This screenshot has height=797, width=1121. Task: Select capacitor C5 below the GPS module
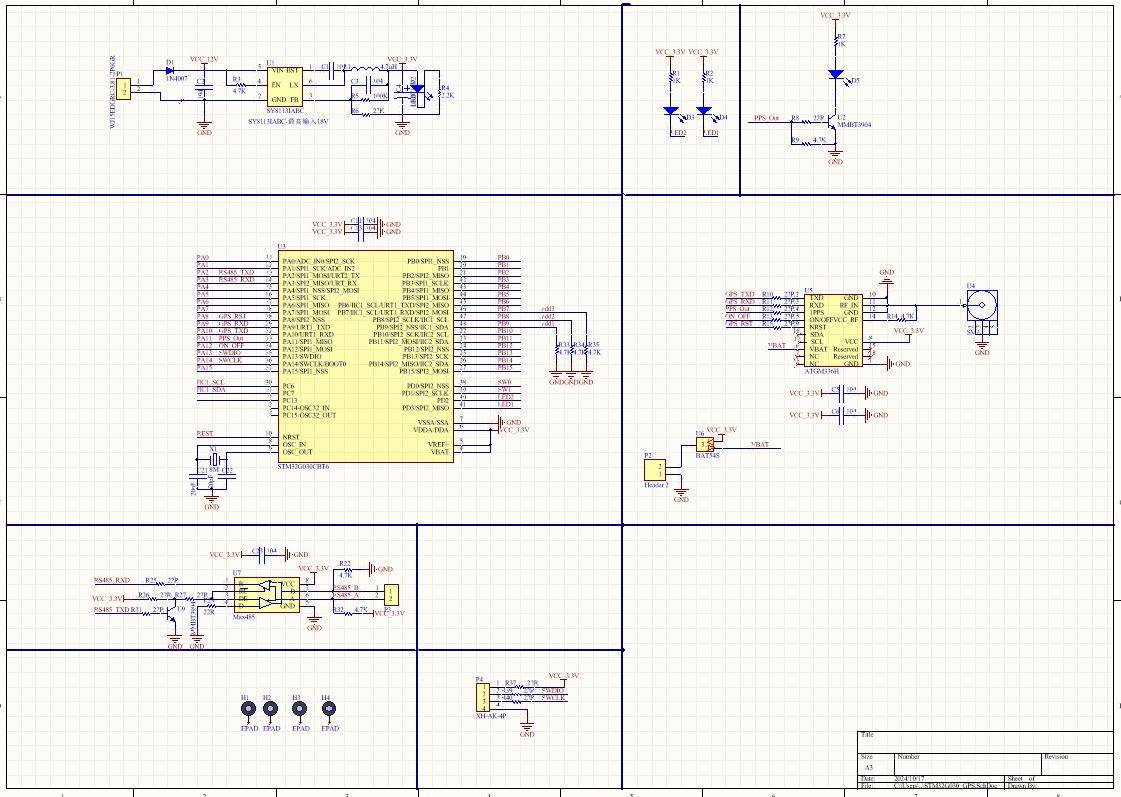pyautogui.click(x=841, y=393)
